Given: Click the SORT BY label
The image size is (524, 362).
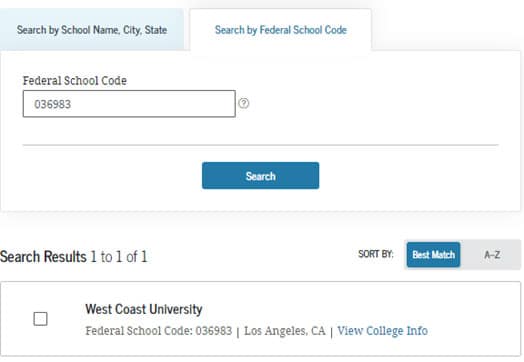Looking at the screenshot, I should tap(376, 254).
